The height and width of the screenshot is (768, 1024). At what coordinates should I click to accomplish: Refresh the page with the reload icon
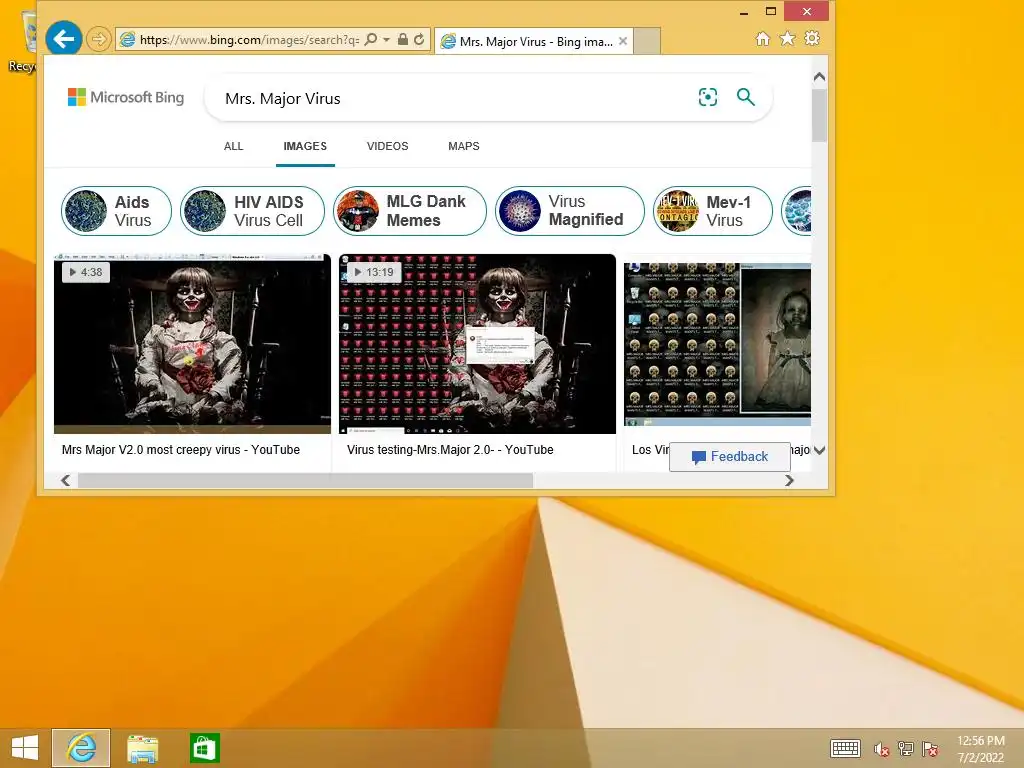click(x=419, y=40)
